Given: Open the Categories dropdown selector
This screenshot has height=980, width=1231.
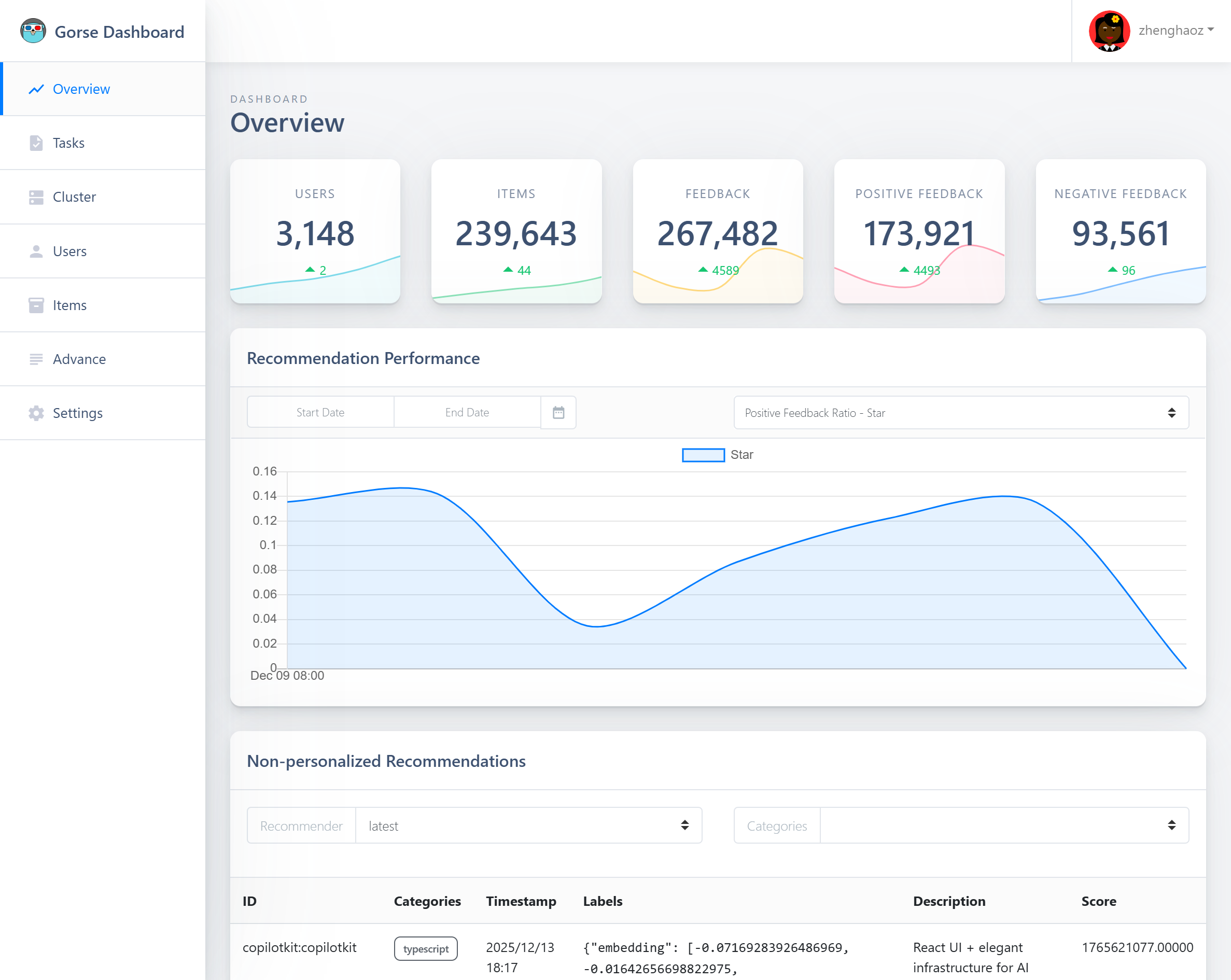Looking at the screenshot, I should [1003, 825].
